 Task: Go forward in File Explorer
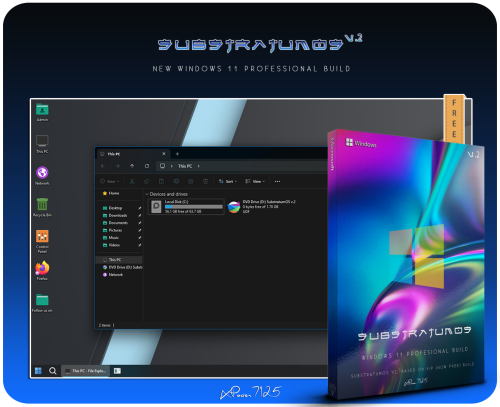[117, 166]
